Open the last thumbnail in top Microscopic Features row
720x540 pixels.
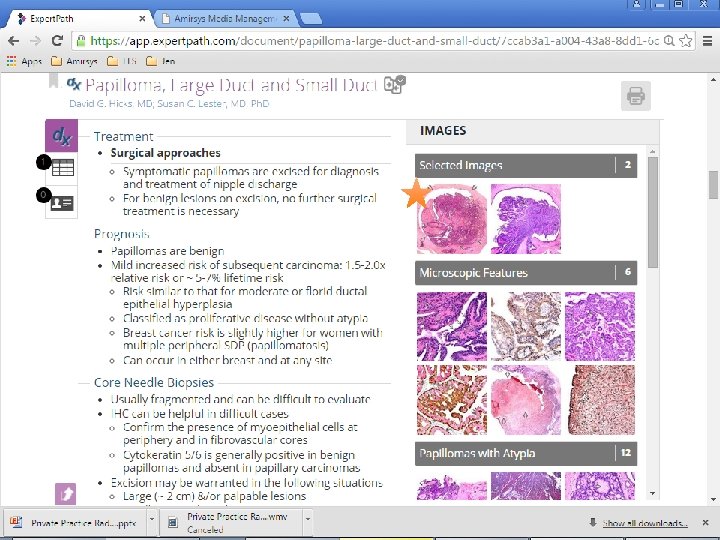[600, 326]
